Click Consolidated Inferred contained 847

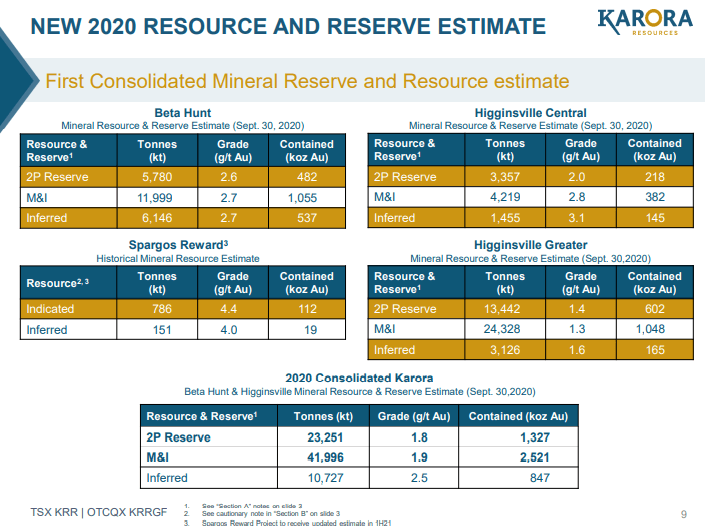540,478
